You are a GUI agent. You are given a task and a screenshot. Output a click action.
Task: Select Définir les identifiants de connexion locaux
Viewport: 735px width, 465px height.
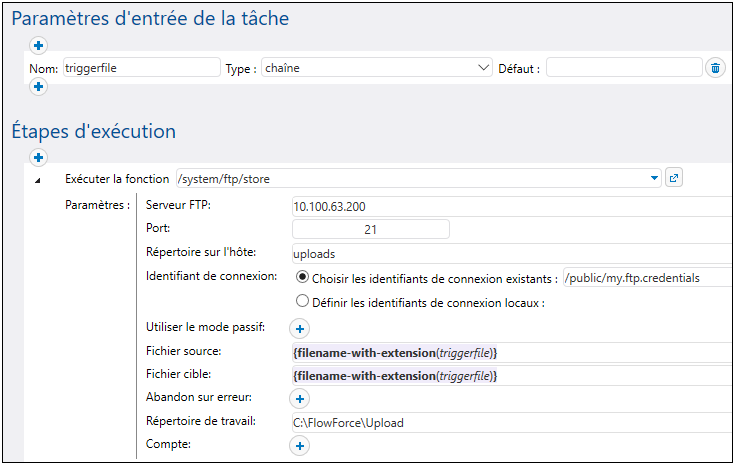tap(303, 302)
